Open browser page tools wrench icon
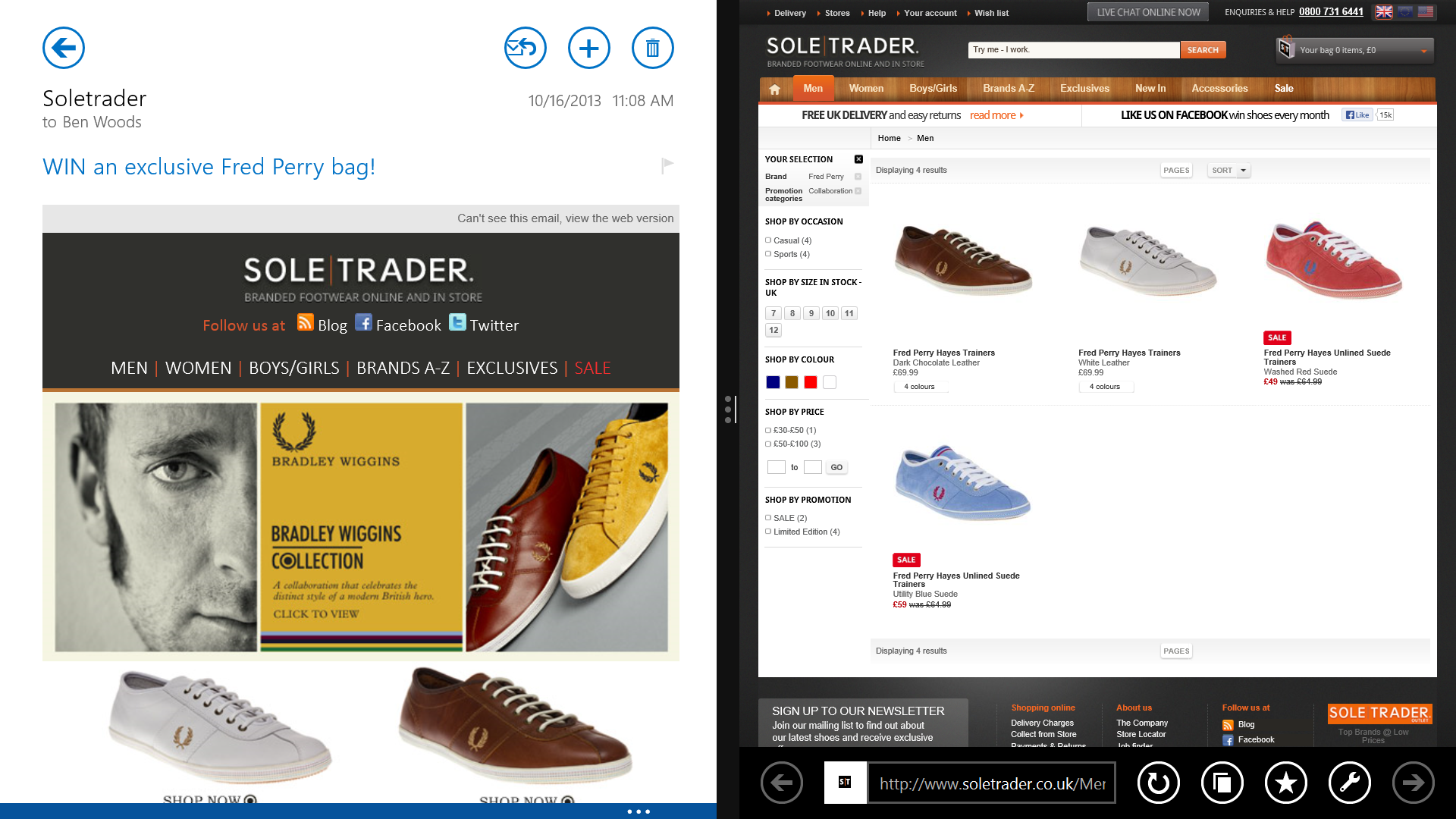The width and height of the screenshot is (1456, 819). coord(1350,783)
